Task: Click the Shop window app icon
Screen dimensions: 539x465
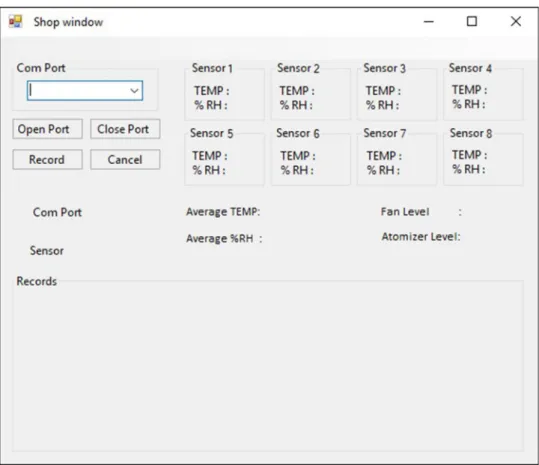Action: coord(15,22)
